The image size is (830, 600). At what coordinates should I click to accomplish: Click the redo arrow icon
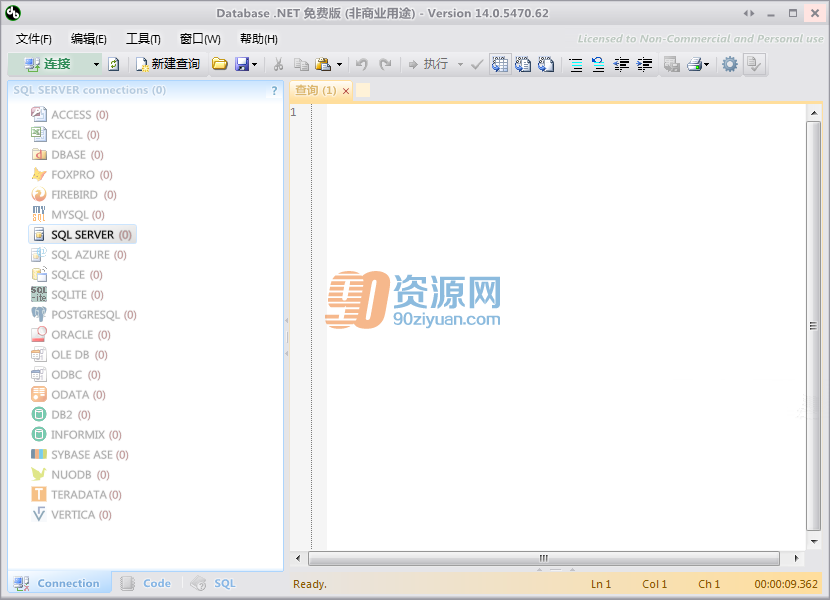[x=385, y=64]
